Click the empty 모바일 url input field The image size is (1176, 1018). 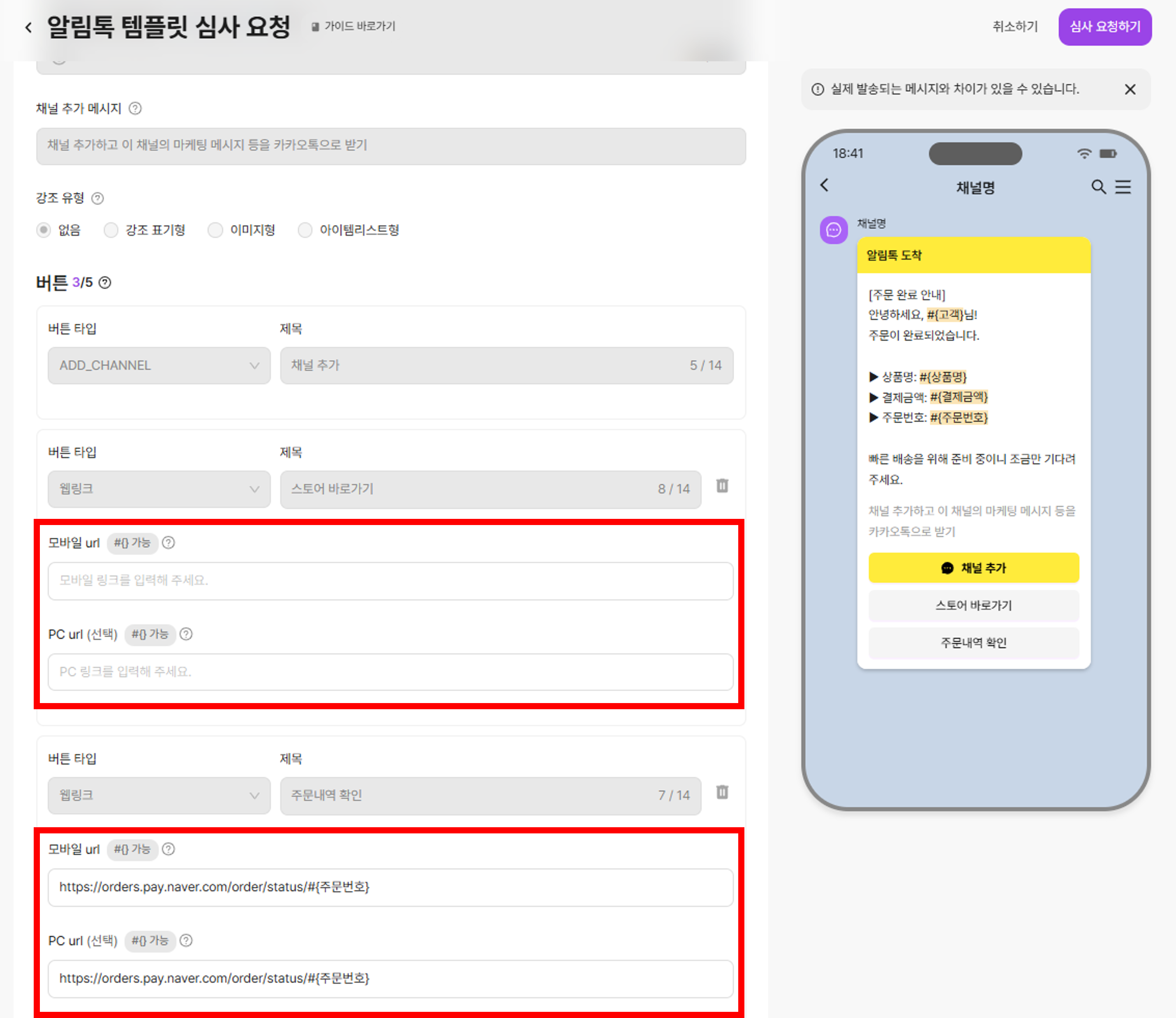(390, 581)
